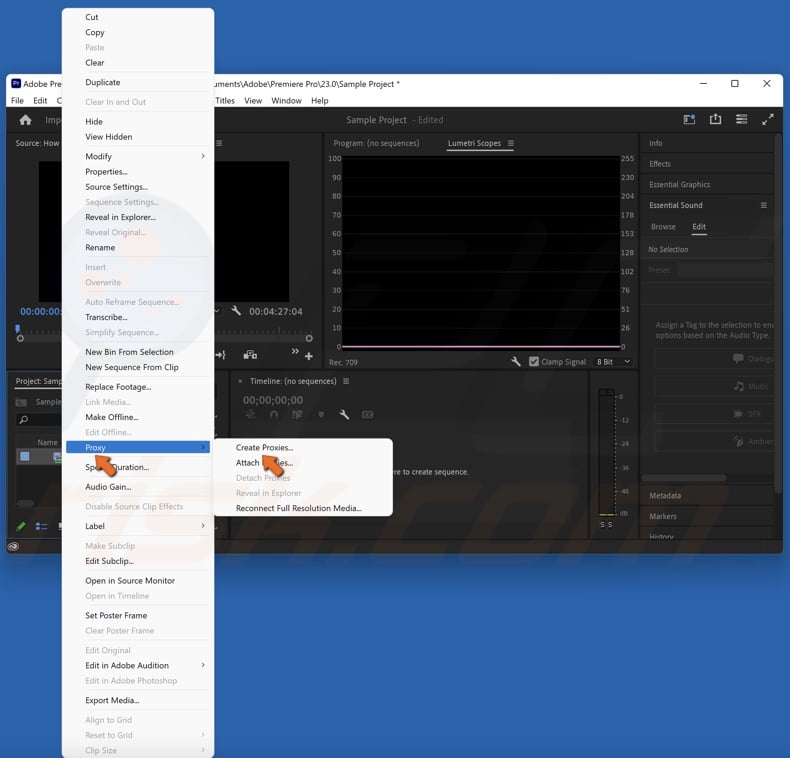Screen dimensions: 790x758
Task: Toggle insert sequences as nests icon in Timeline
Action: coord(250,414)
